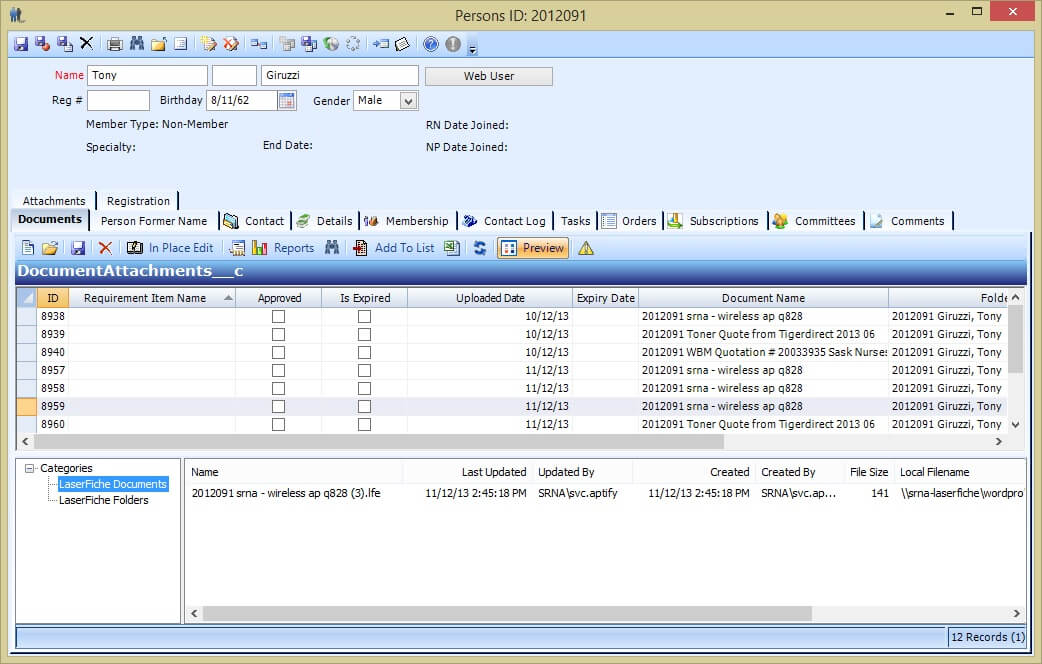Enable Is Expired on document 8960
This screenshot has width=1042, height=664.
click(x=364, y=424)
